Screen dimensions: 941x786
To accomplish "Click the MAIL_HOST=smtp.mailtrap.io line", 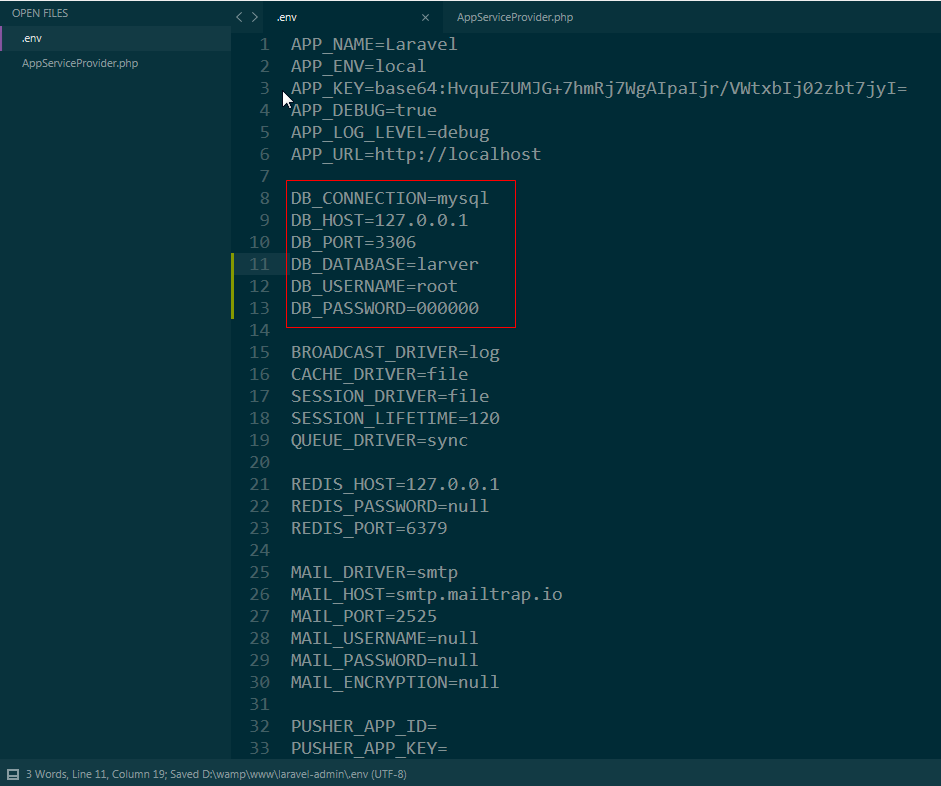I will tap(426, 594).
